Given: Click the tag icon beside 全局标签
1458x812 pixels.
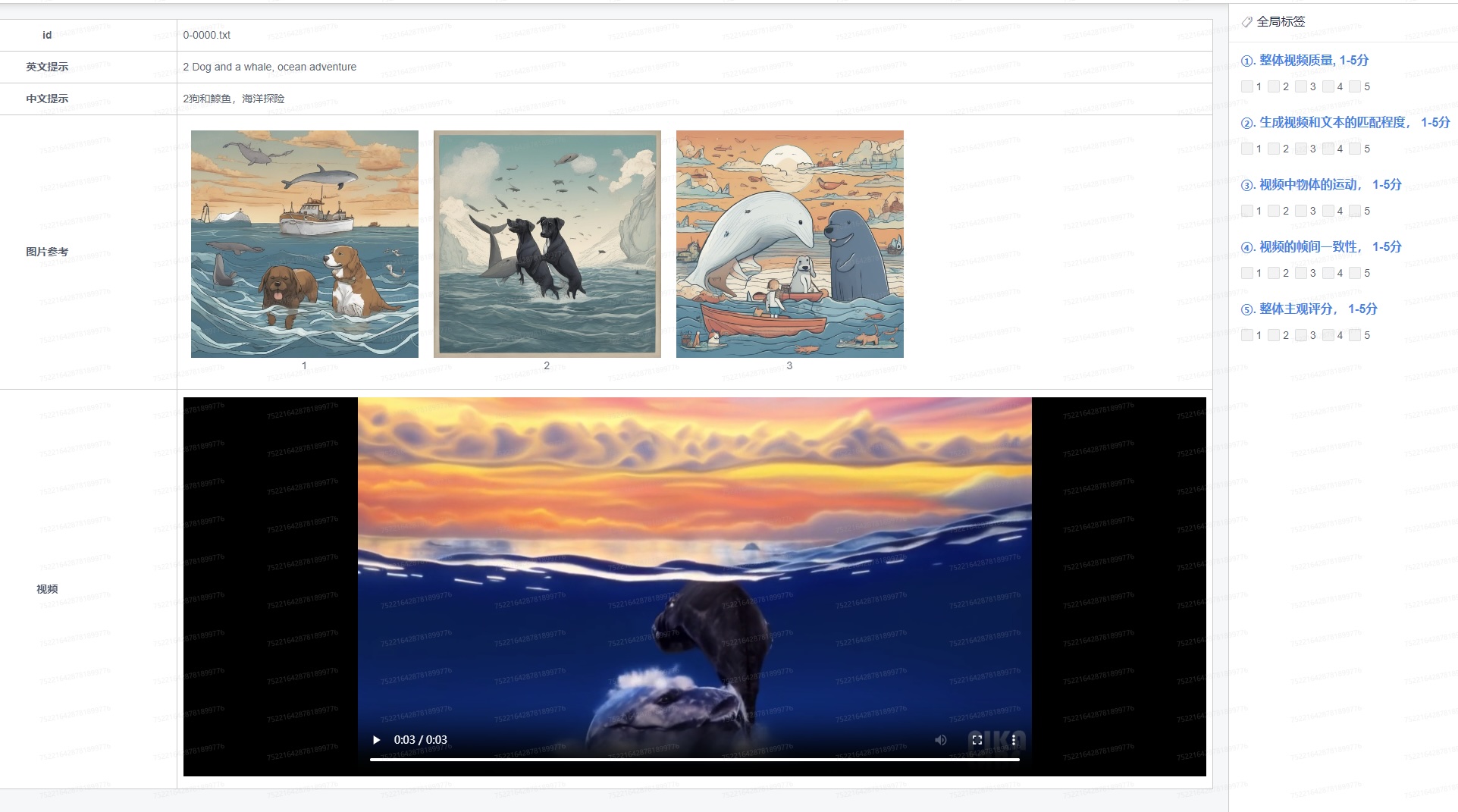Looking at the screenshot, I should [x=1247, y=22].
